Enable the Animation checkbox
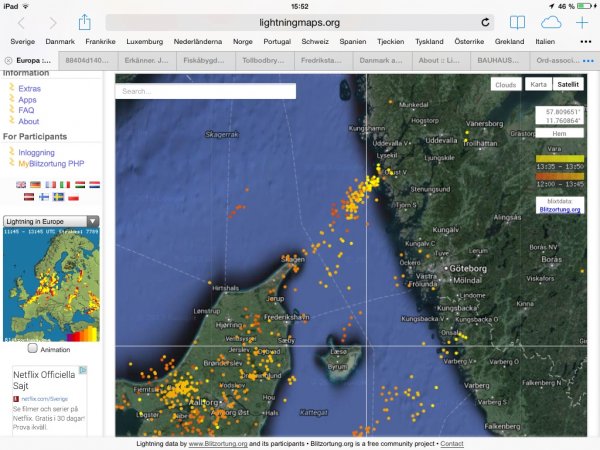The height and width of the screenshot is (450, 600). point(33,349)
